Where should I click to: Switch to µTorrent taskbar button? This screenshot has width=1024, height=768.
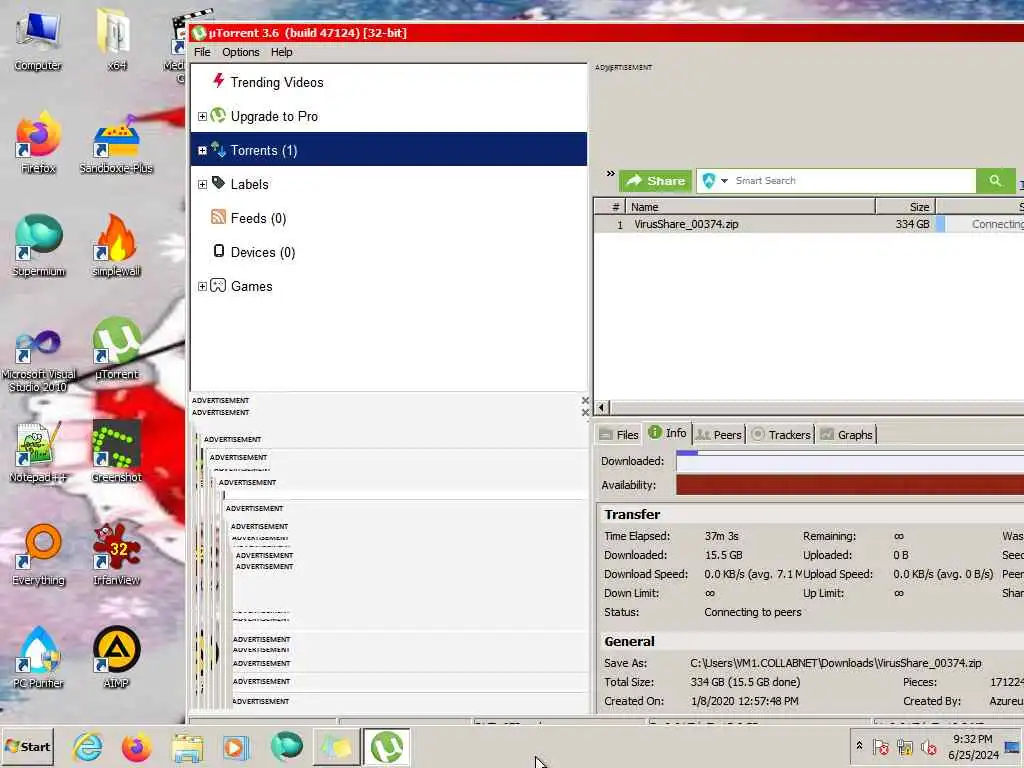coord(387,746)
